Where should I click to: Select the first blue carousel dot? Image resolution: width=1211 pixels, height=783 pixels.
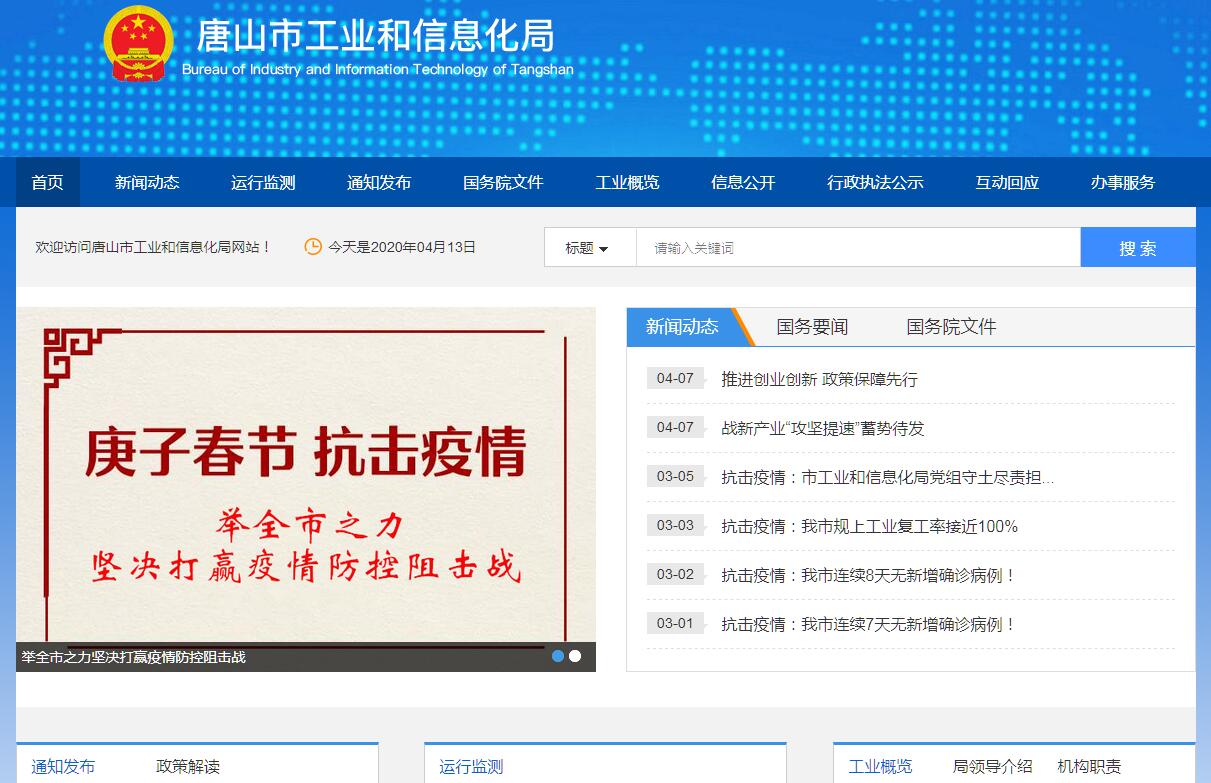pyautogui.click(x=558, y=656)
